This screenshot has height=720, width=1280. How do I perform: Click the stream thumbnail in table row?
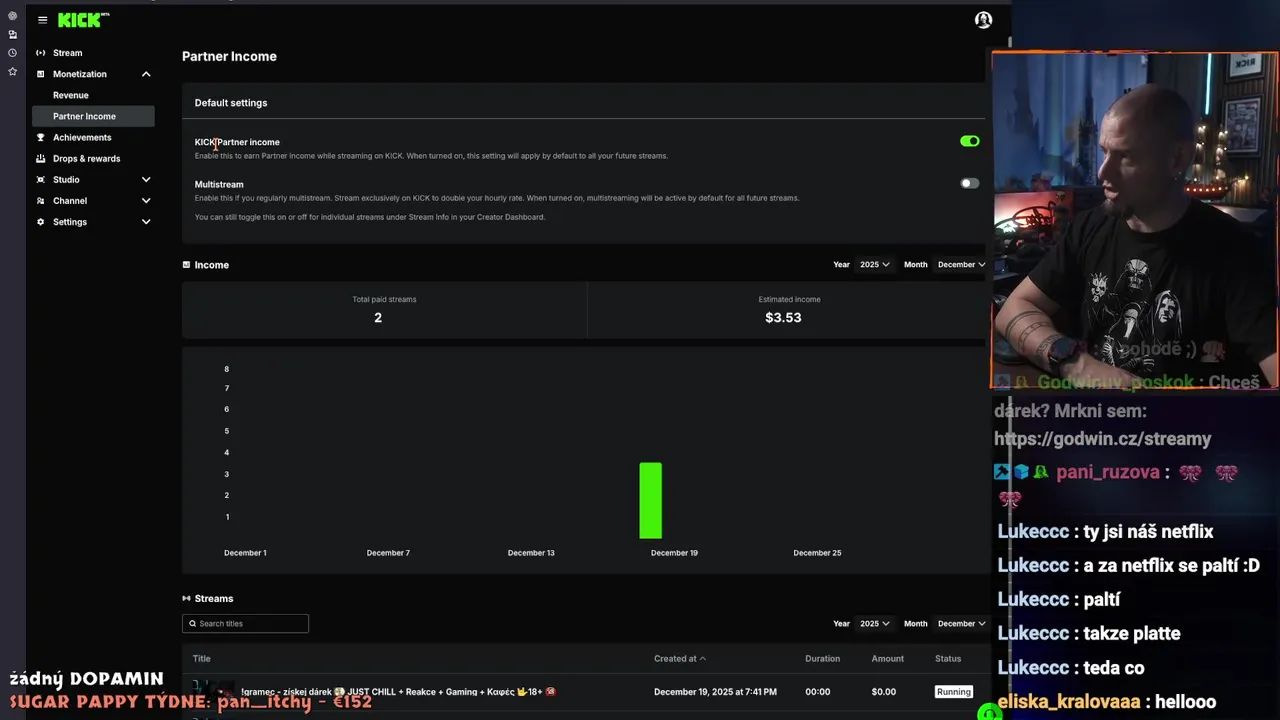coord(214,691)
